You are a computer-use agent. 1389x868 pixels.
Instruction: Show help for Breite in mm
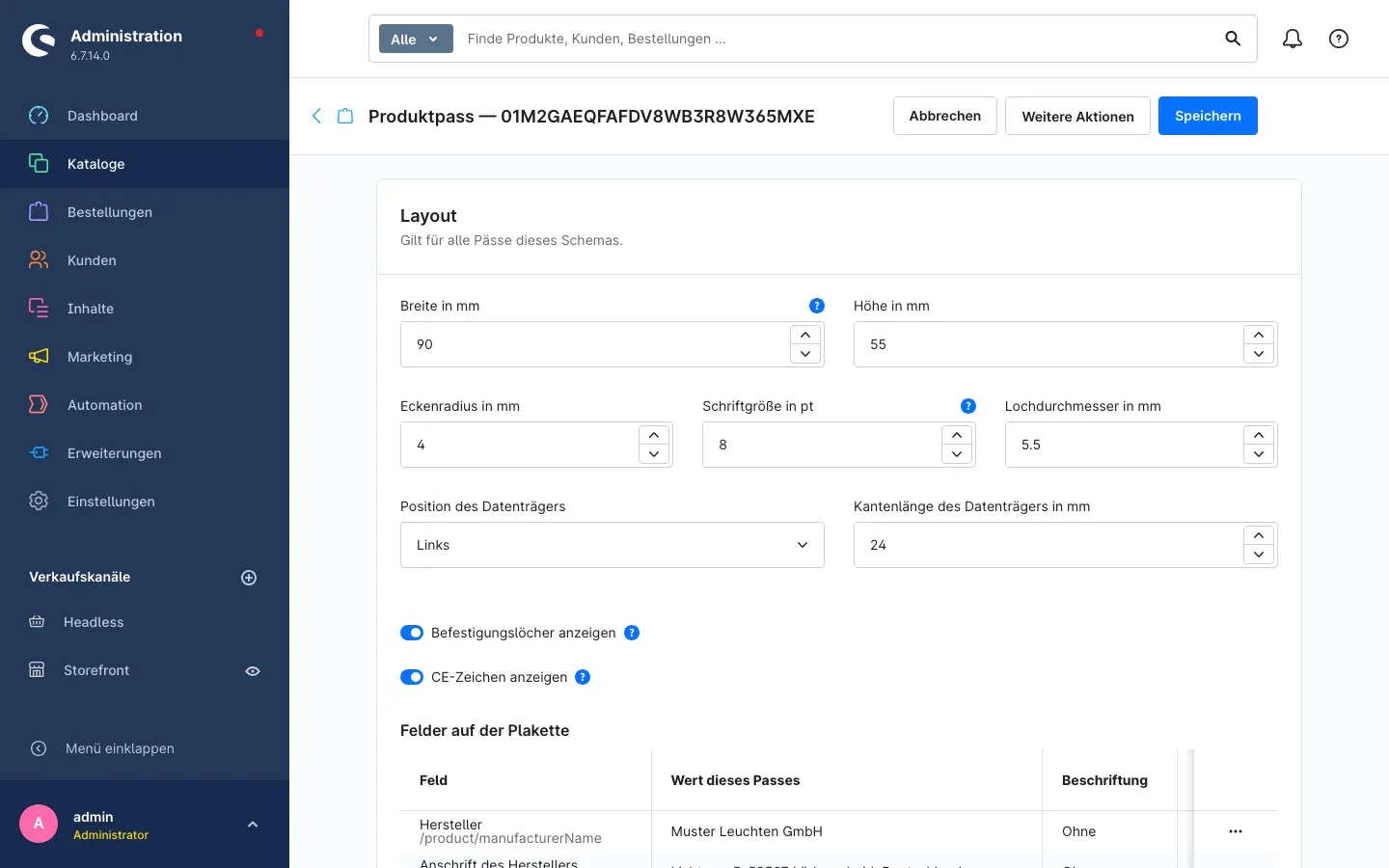(x=817, y=306)
